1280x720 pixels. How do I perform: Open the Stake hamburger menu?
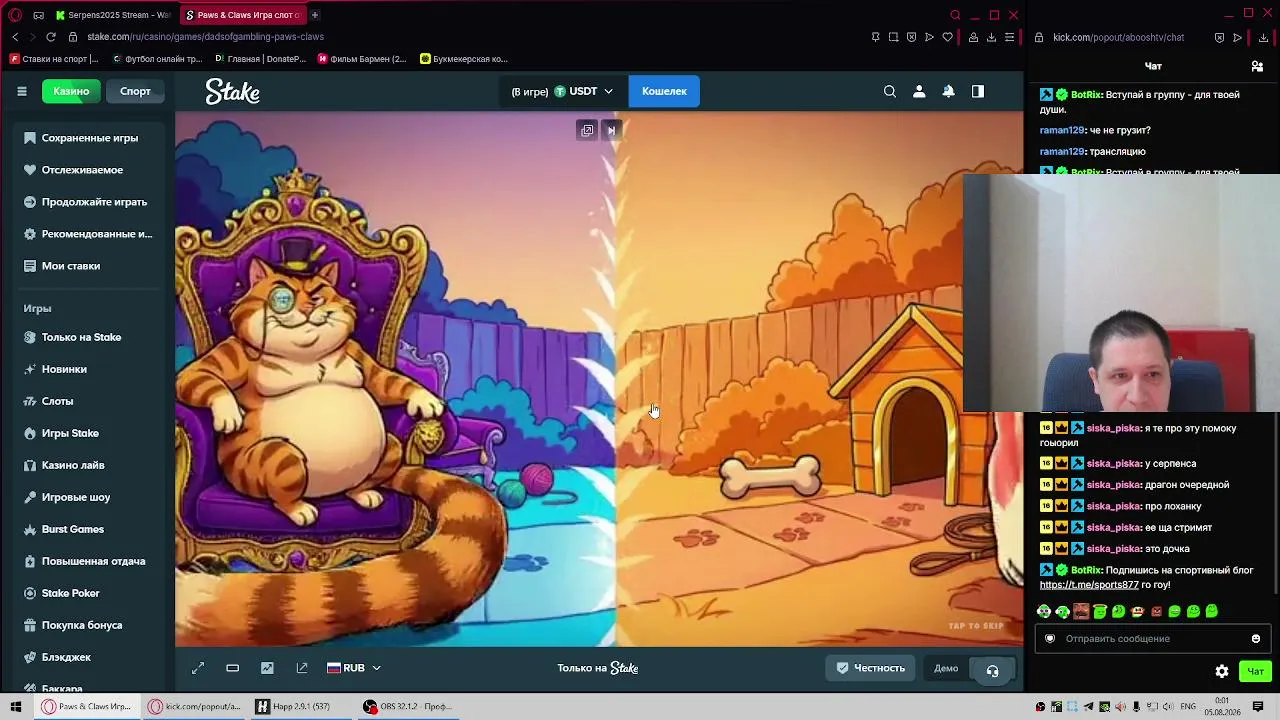[21, 91]
